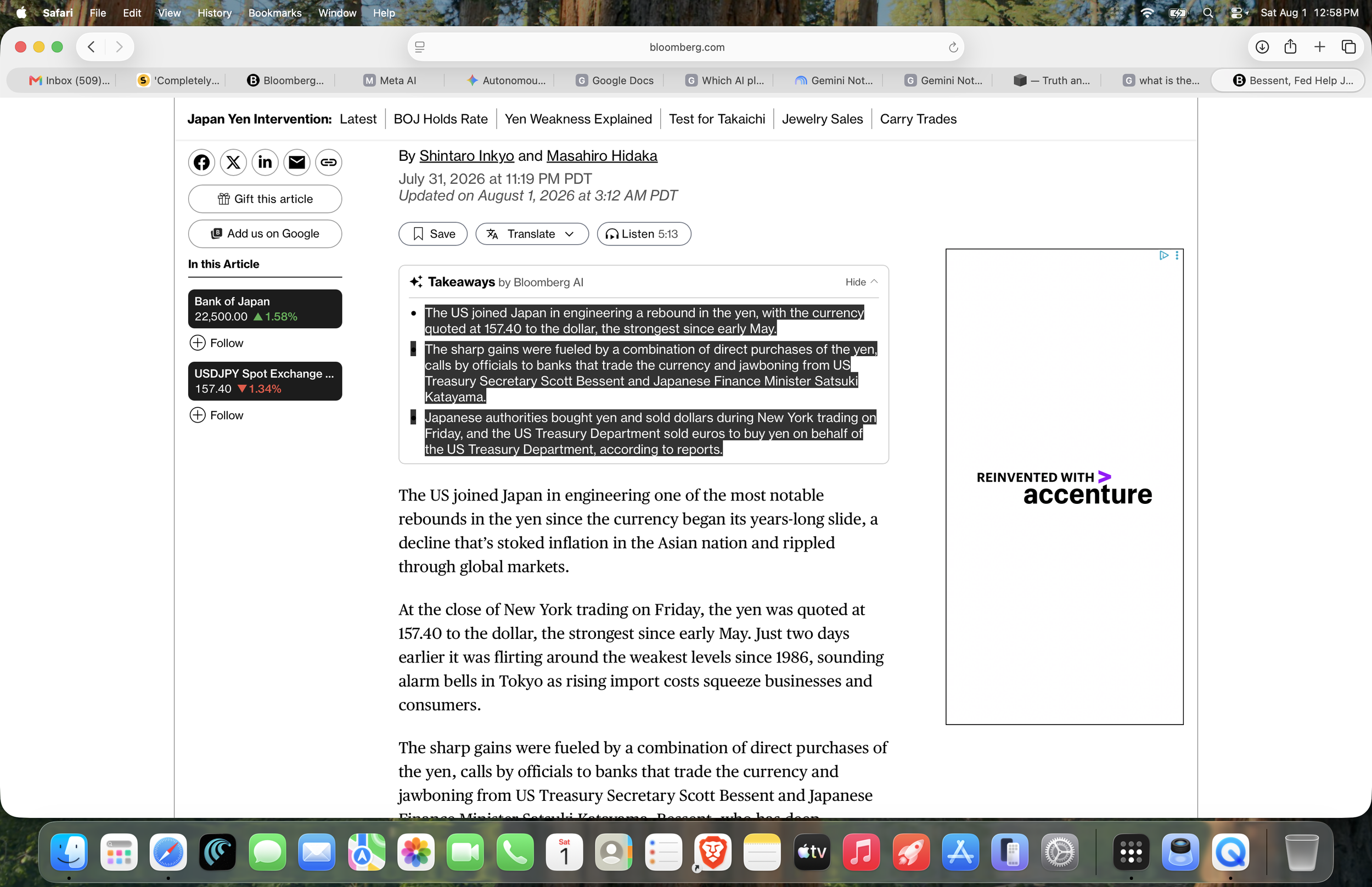The width and height of the screenshot is (1372, 887).
Task: Switch to the Google Docs tab
Action: 614,81
